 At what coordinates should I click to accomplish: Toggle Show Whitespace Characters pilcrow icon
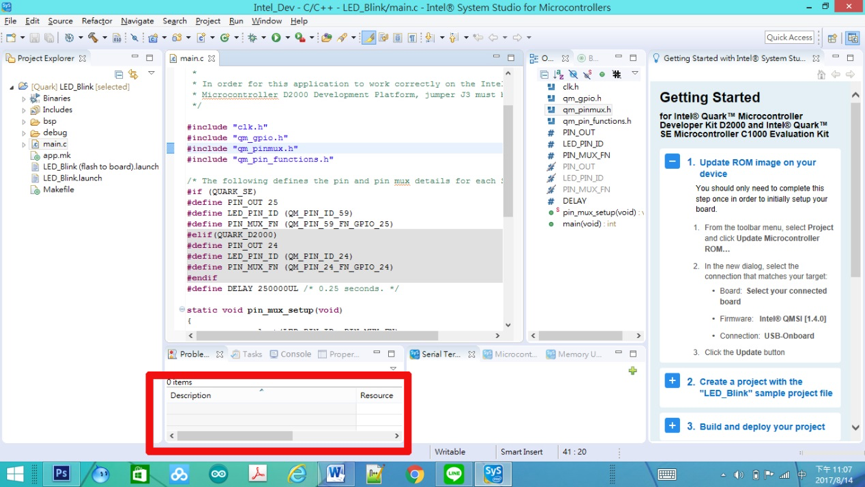412,38
